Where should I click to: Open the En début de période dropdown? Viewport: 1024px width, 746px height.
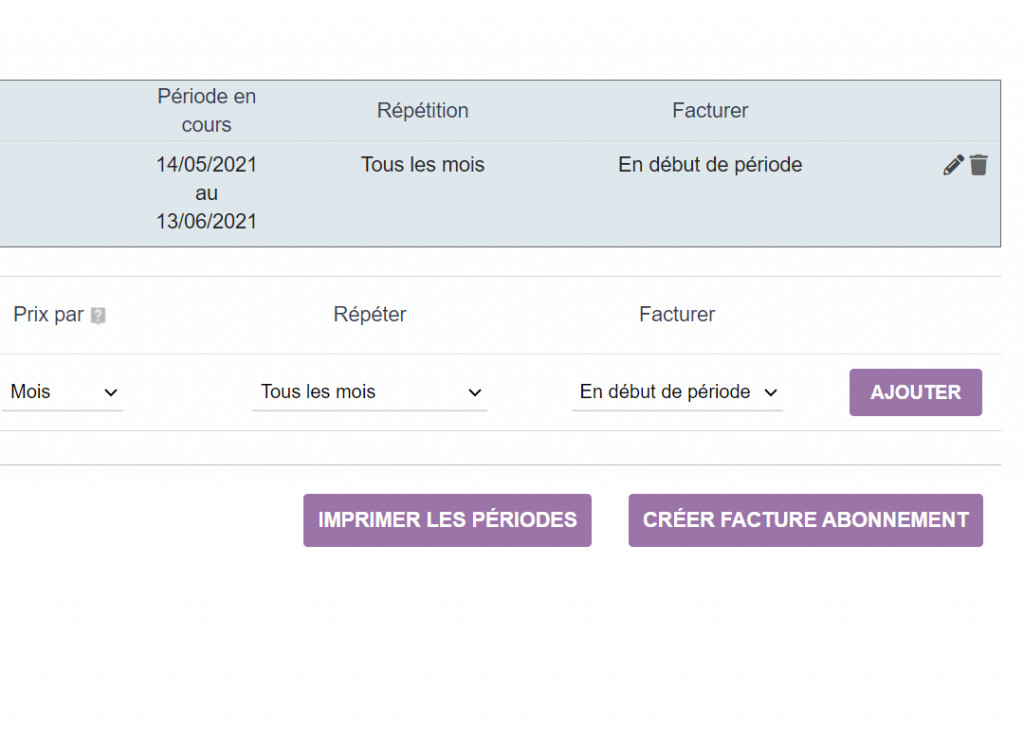point(677,392)
